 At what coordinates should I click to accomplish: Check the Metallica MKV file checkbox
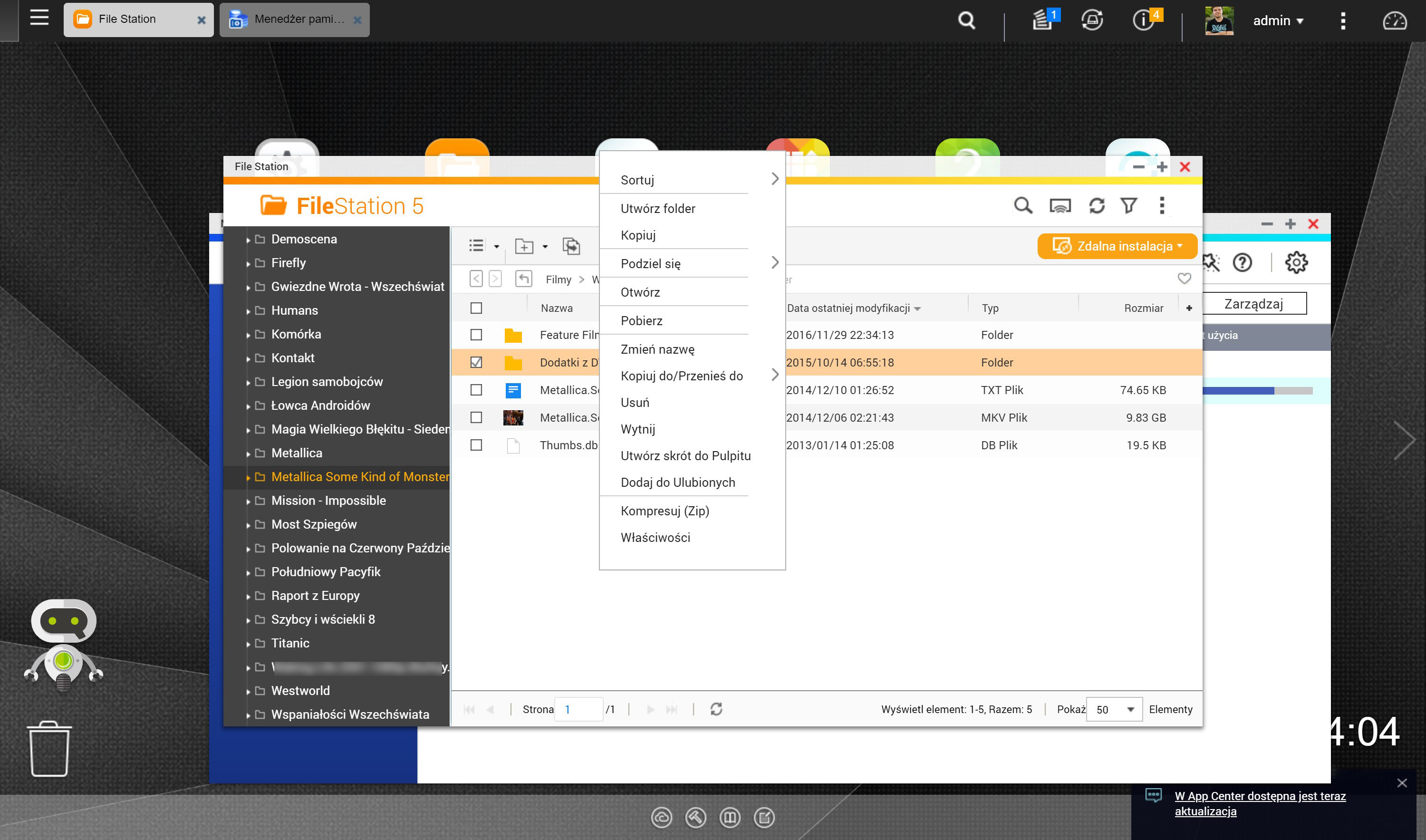pos(476,418)
